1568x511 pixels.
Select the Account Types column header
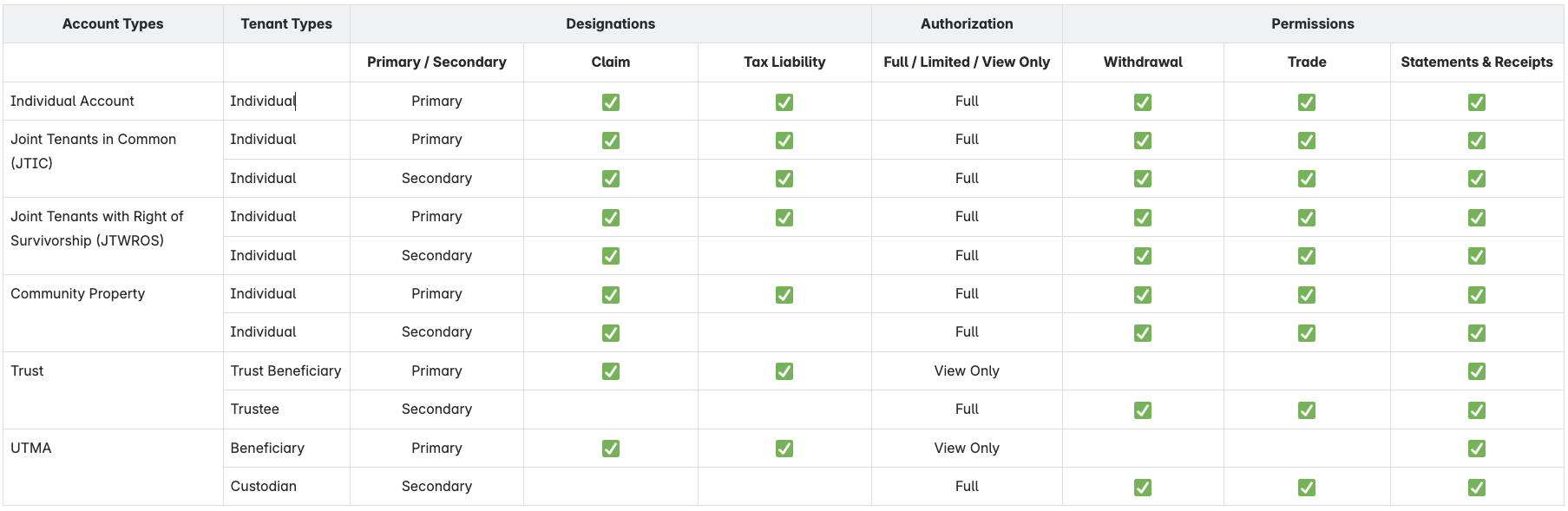pos(113,24)
